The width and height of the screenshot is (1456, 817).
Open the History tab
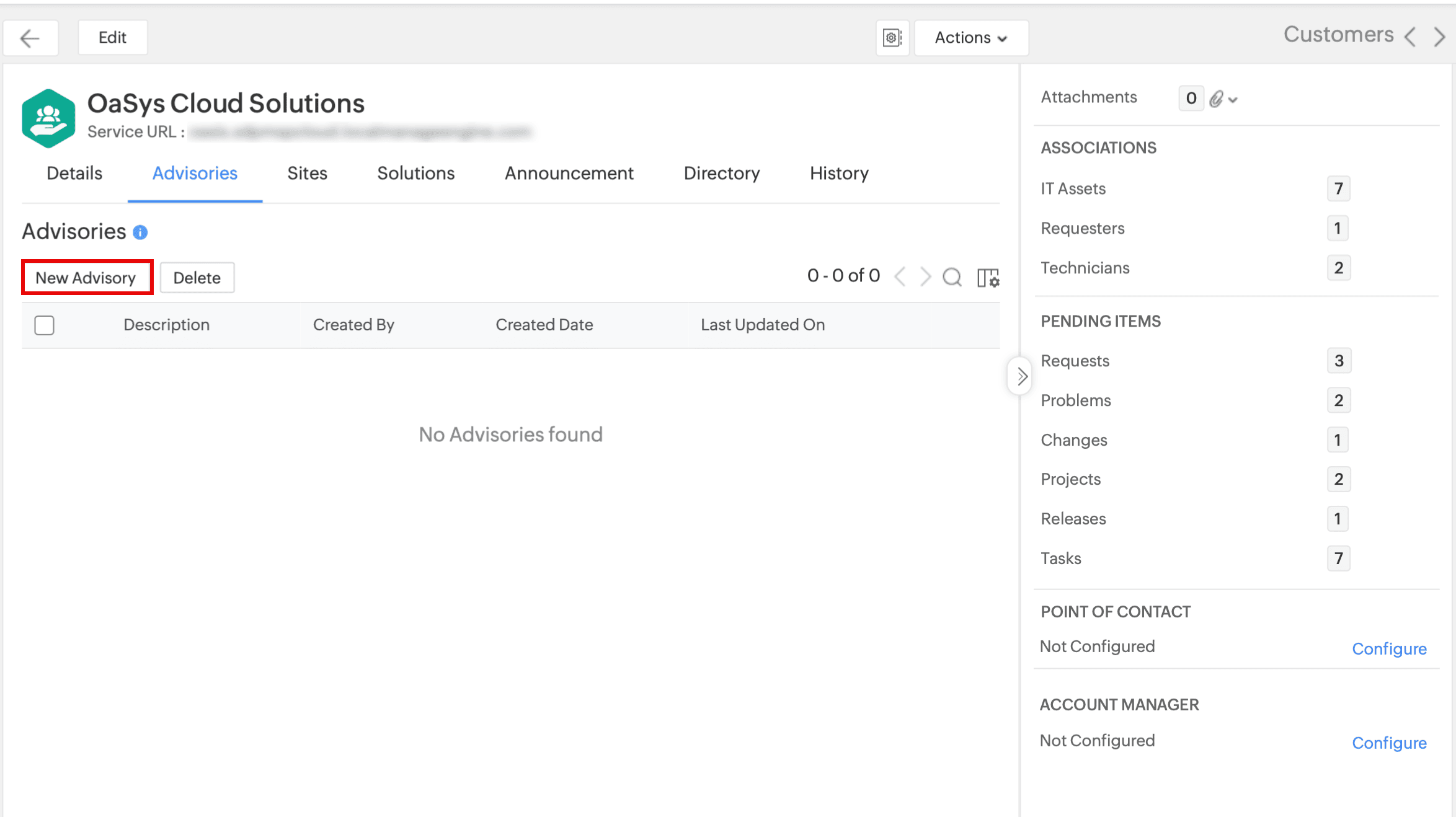pyautogui.click(x=838, y=173)
